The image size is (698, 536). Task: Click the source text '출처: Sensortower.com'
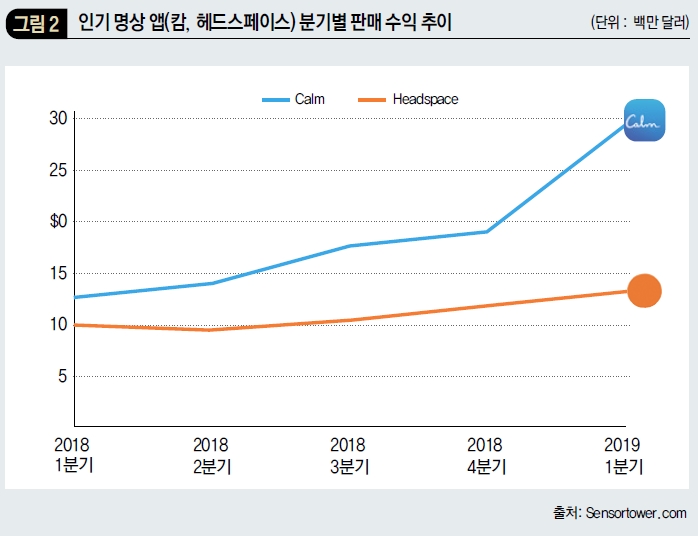tap(620, 512)
